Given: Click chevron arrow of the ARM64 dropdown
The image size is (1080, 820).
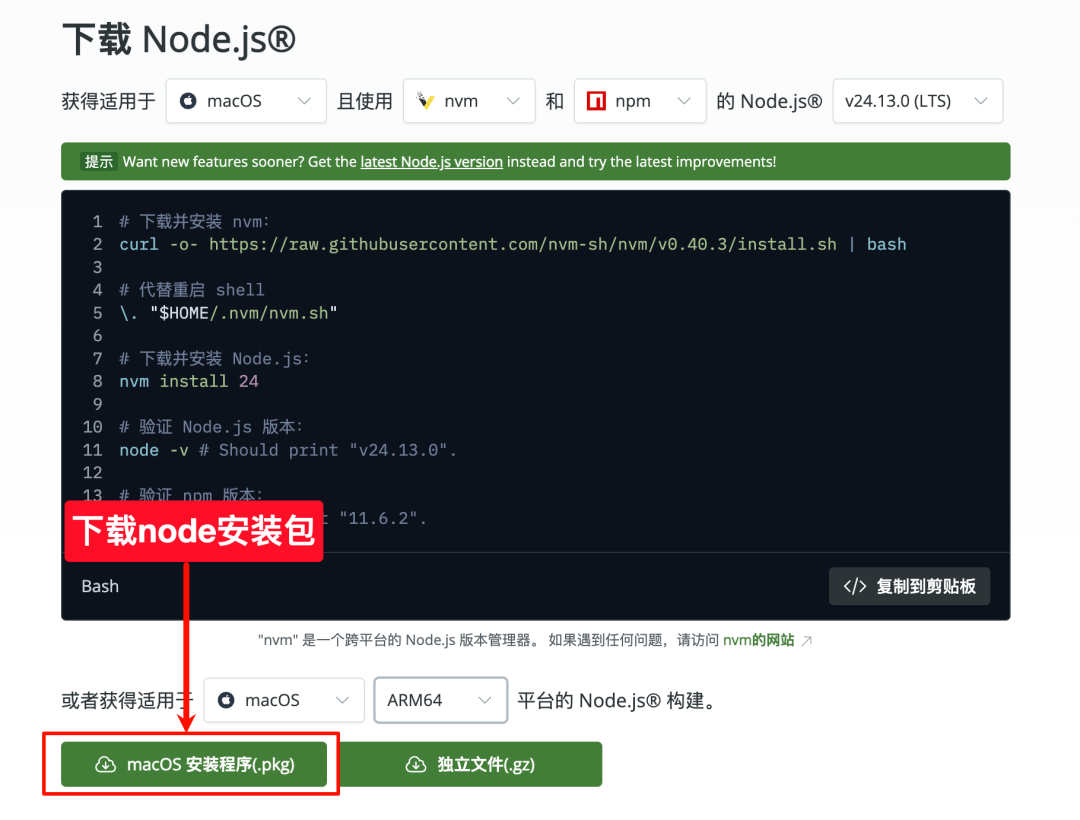Looking at the screenshot, I should 485,700.
